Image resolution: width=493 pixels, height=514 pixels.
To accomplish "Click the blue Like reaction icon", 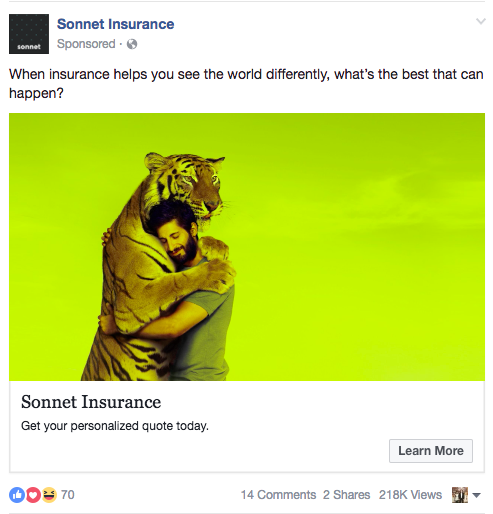I will [x=17, y=495].
